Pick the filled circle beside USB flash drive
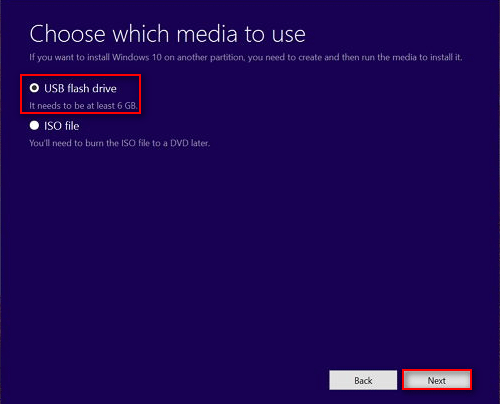This screenshot has width=500, height=404. (x=34, y=88)
